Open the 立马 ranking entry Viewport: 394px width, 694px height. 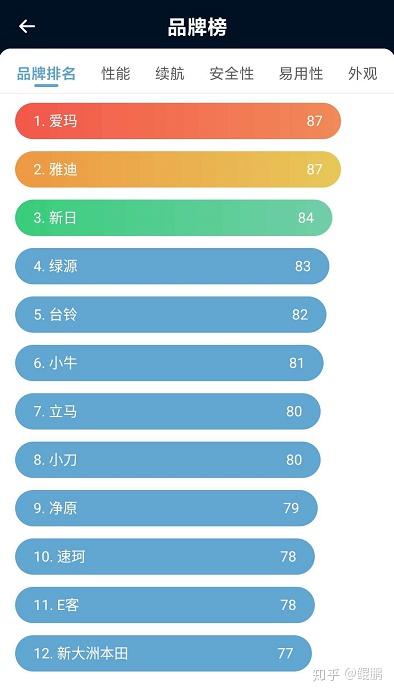[168, 411]
